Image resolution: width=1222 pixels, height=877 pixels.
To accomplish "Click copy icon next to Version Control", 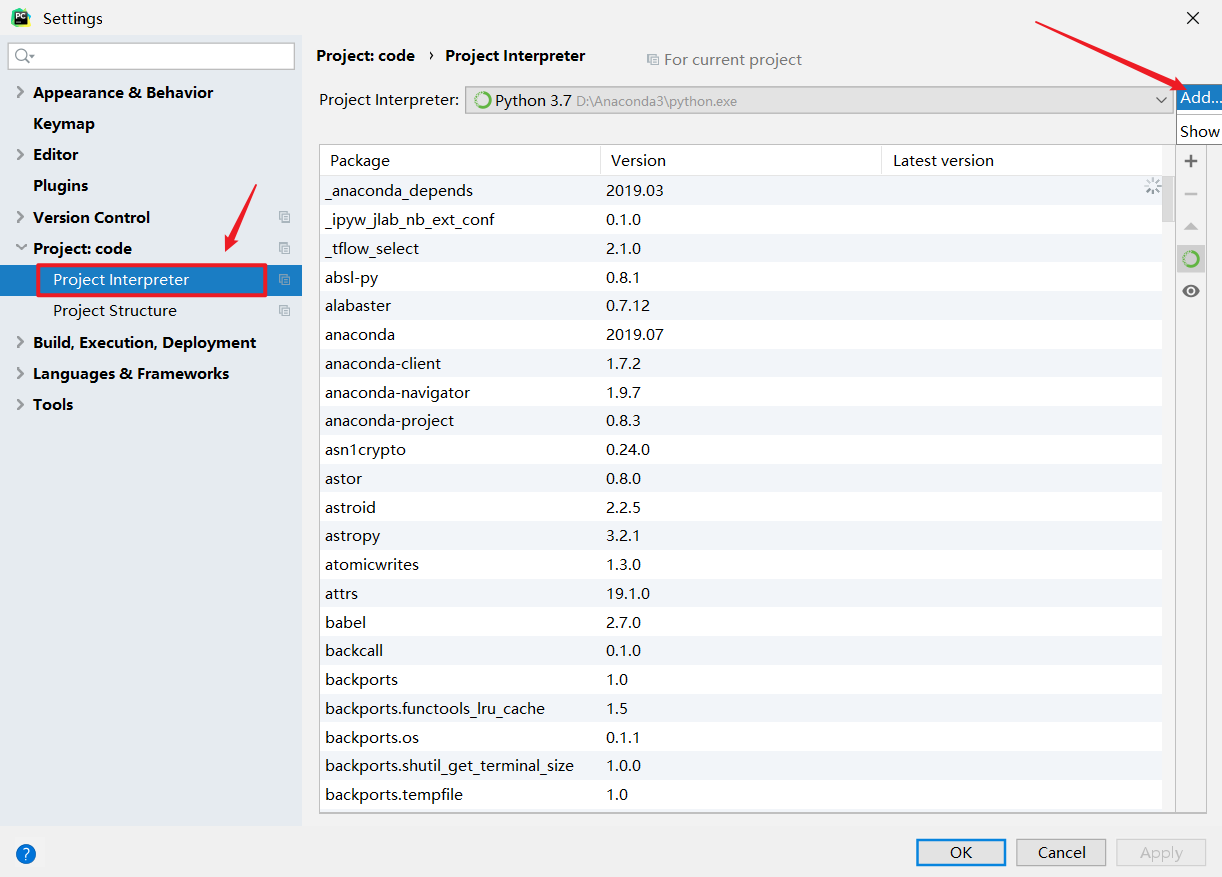I will [284, 217].
